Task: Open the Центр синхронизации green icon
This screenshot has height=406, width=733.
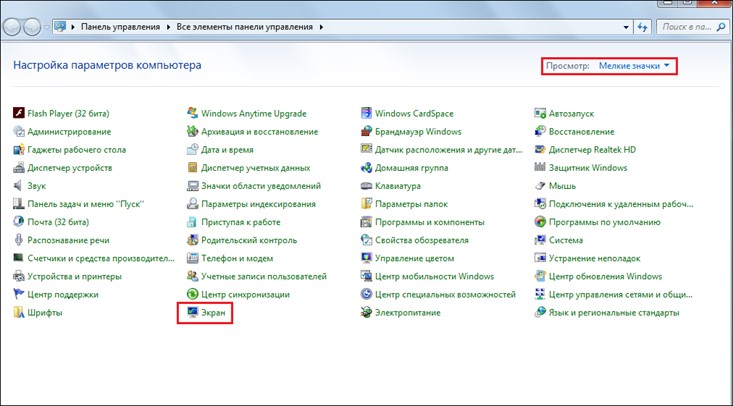Action: click(193, 294)
